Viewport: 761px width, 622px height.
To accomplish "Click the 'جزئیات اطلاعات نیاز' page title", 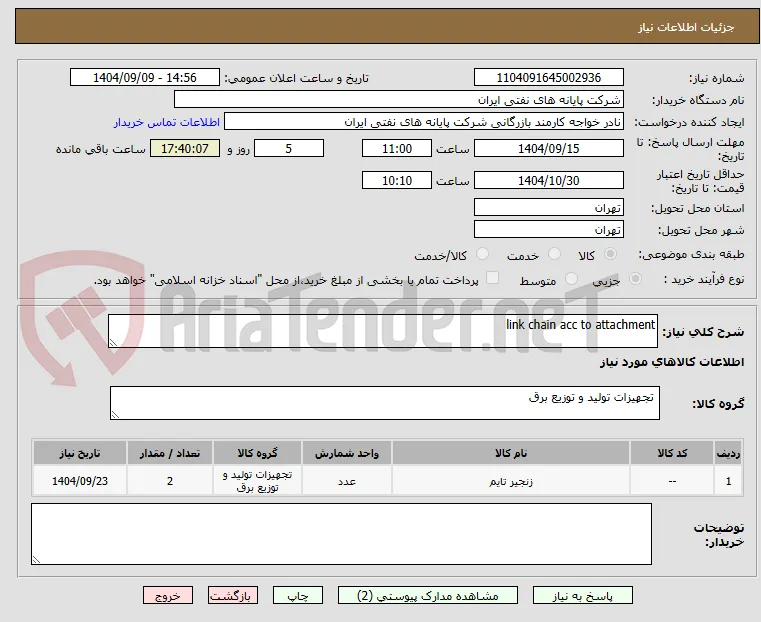I will 686,27.
